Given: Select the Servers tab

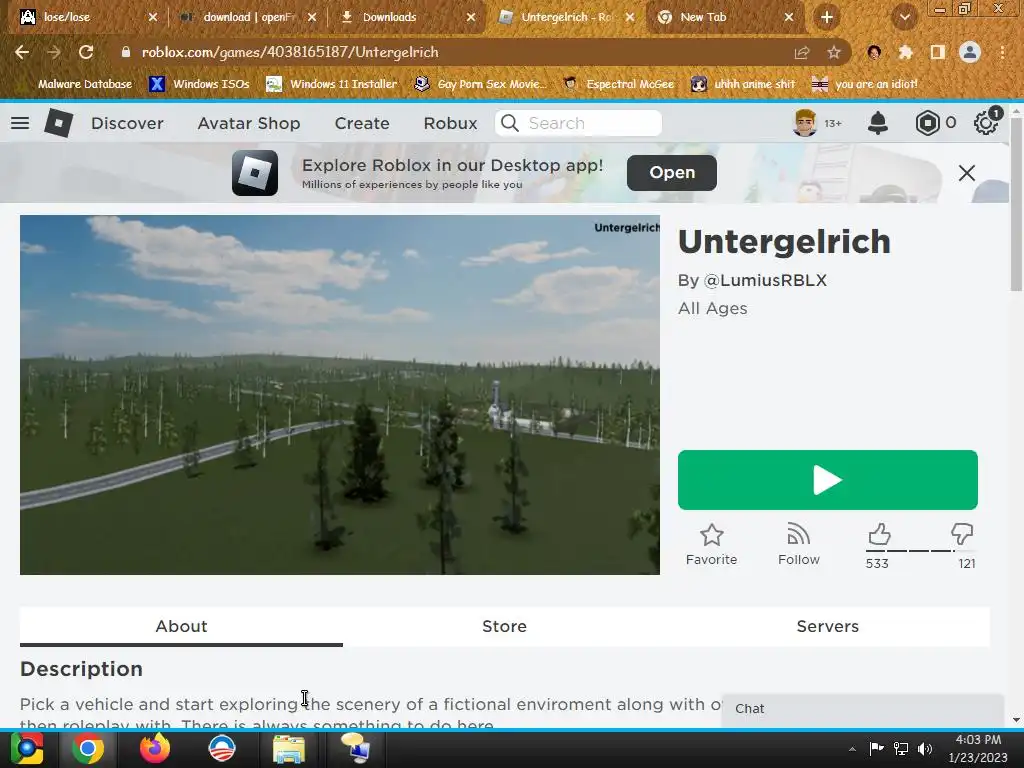Looking at the screenshot, I should (x=827, y=626).
